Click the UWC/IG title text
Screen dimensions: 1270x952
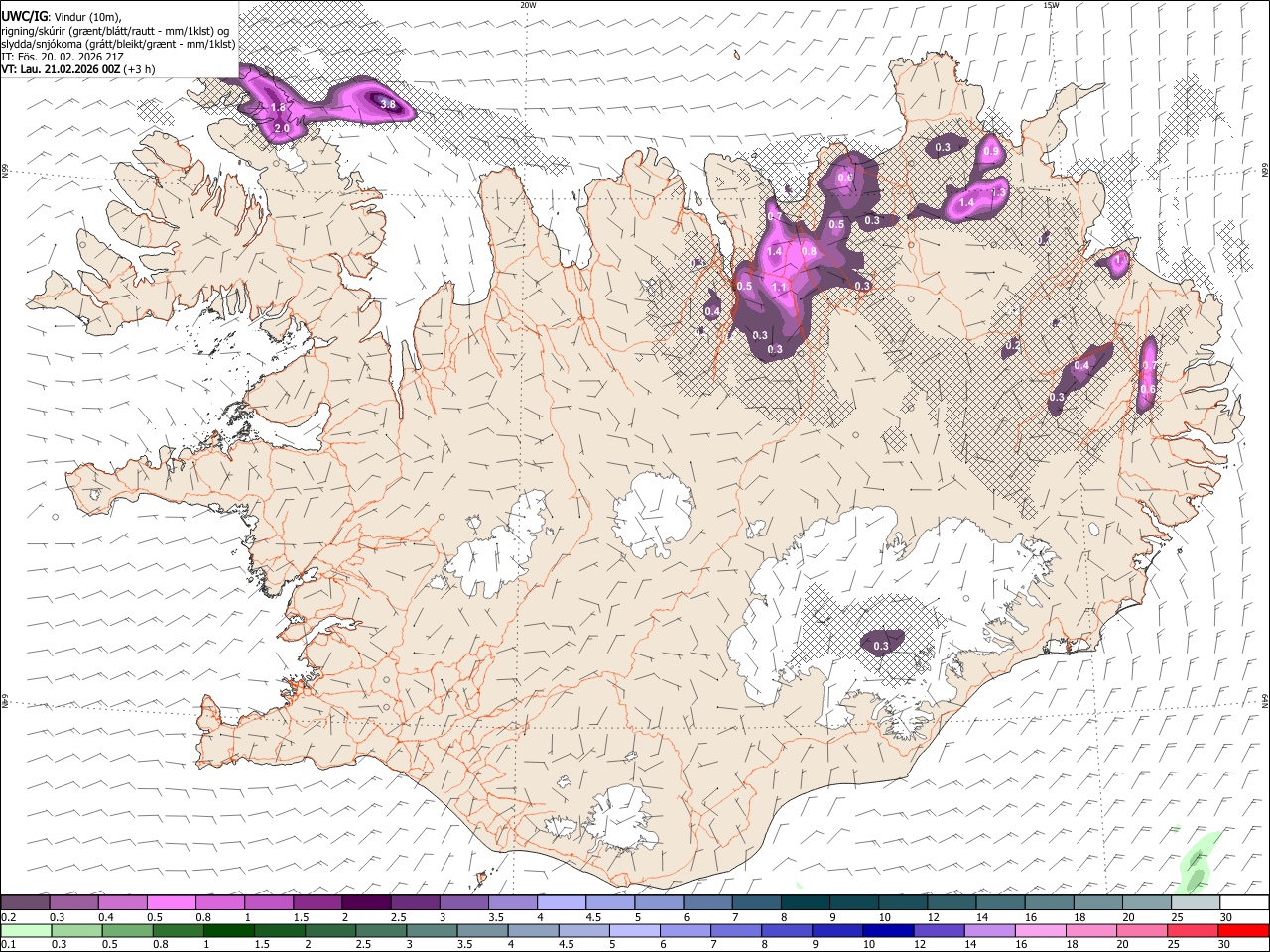tap(24, 16)
